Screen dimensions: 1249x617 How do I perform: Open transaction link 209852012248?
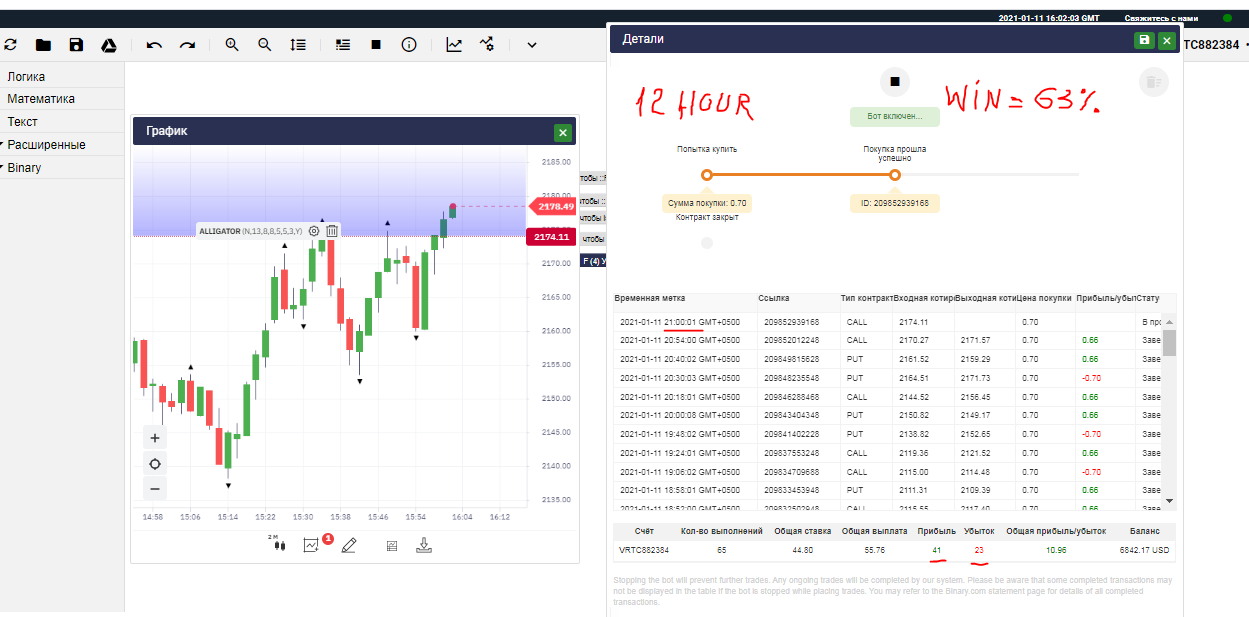point(791,340)
